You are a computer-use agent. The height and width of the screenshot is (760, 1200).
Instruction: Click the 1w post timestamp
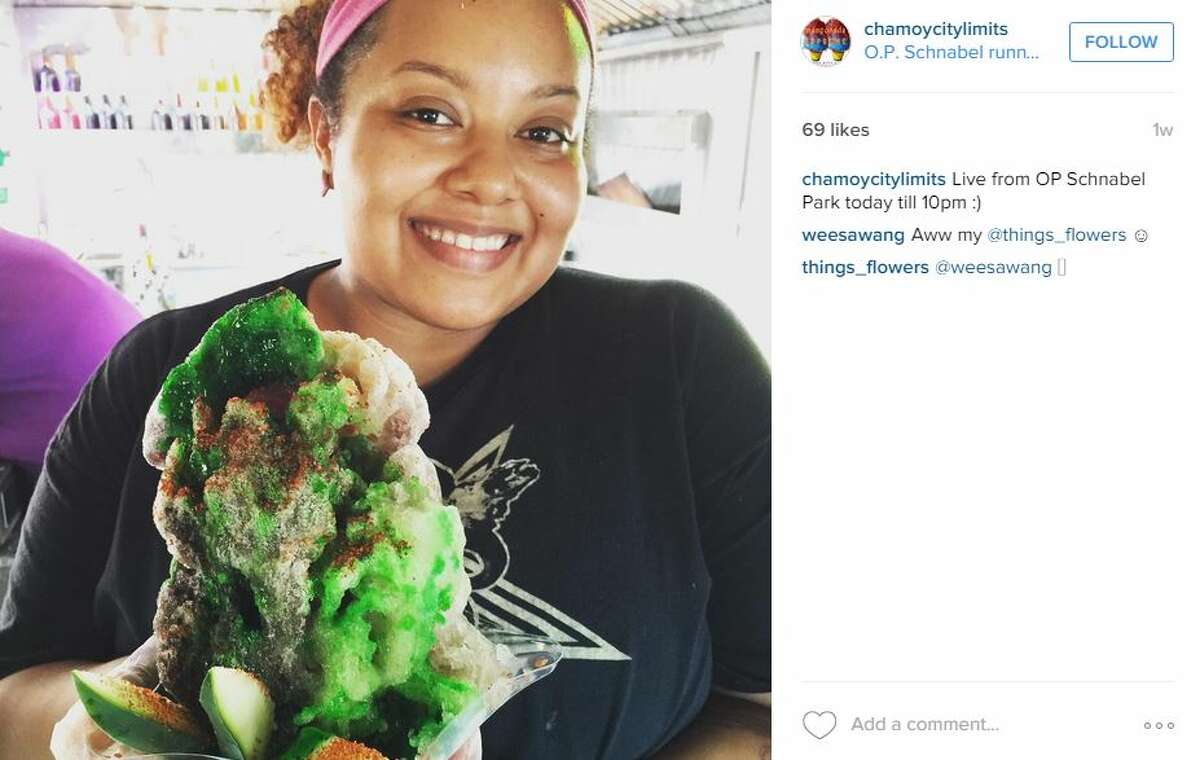pyautogui.click(x=1162, y=130)
